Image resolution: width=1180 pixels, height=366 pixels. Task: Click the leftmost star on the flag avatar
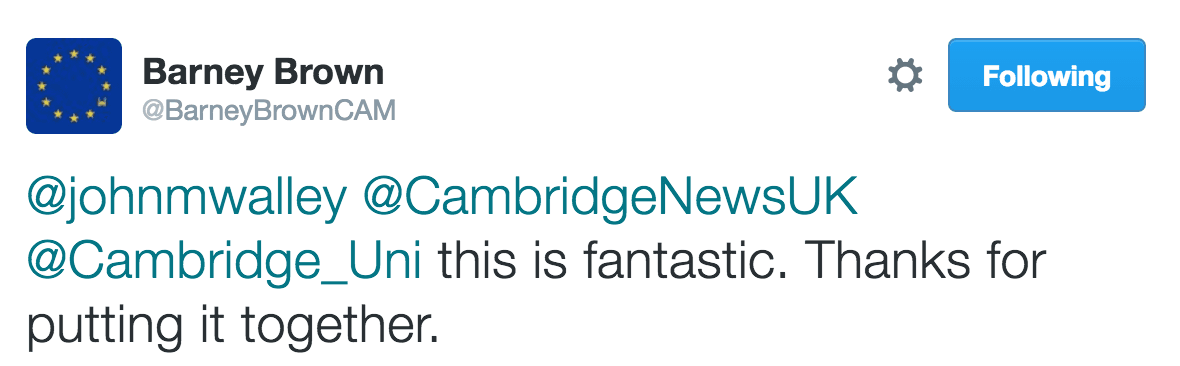(x=42, y=86)
